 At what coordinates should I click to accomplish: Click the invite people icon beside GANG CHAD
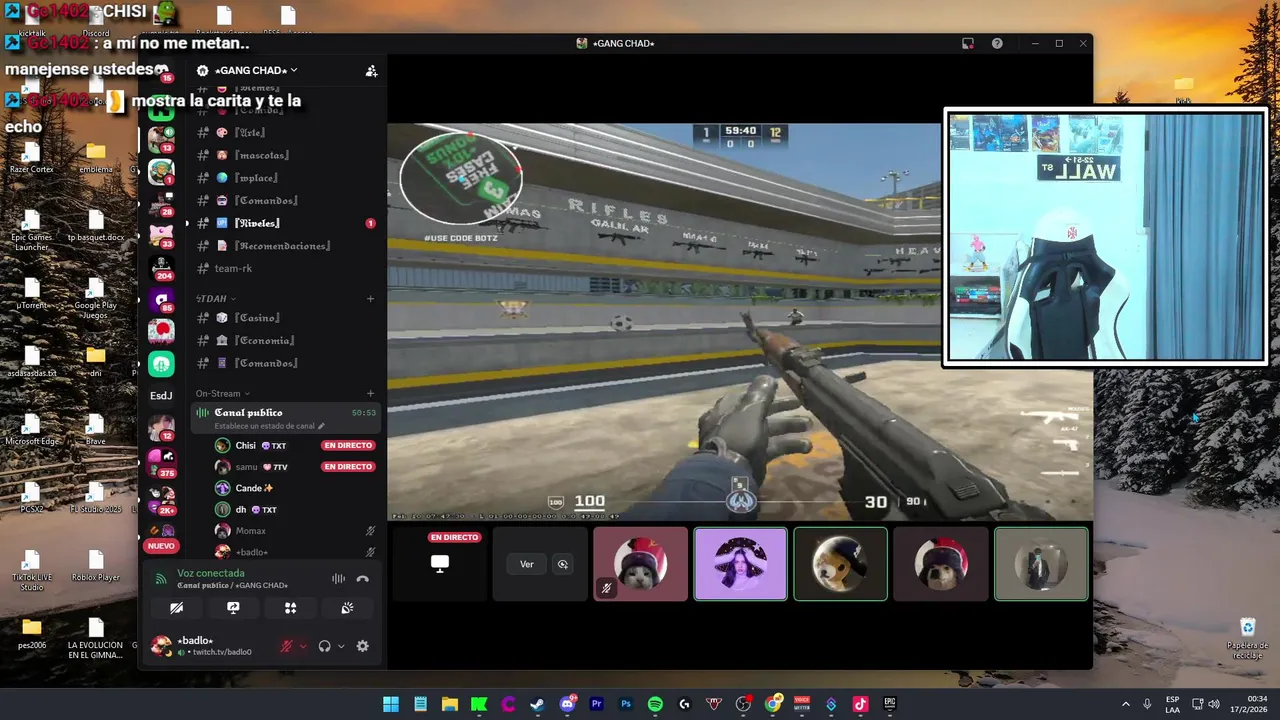pyautogui.click(x=371, y=71)
